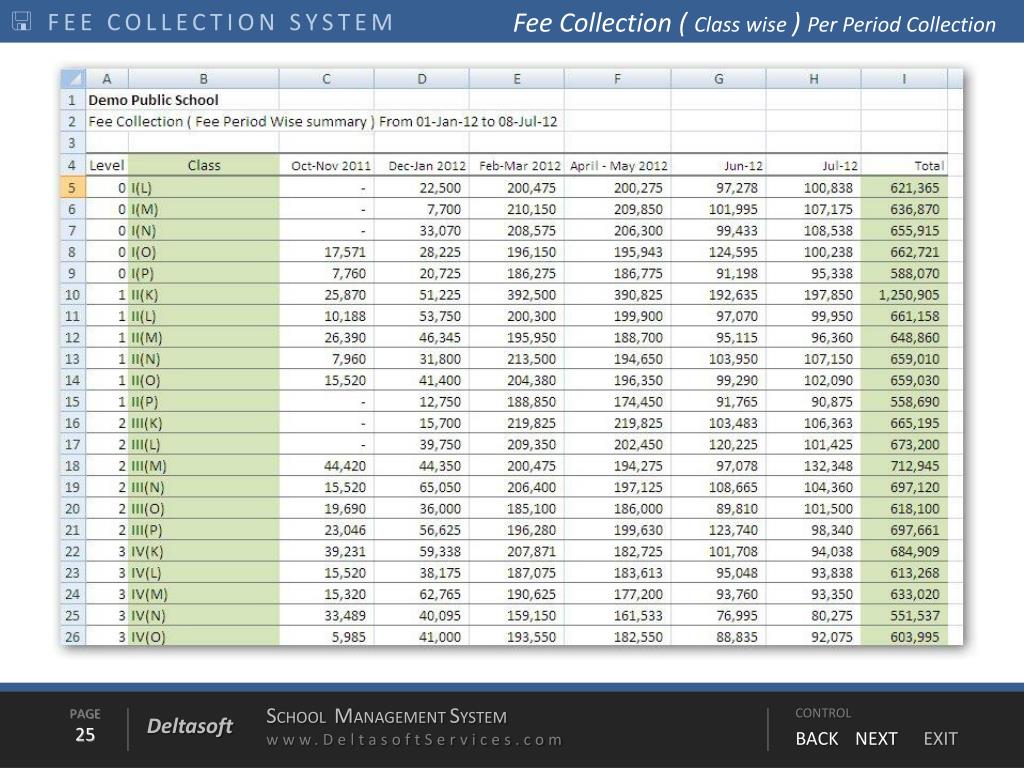The width and height of the screenshot is (1024, 768).
Task: Select column A header
Action: pos(107,79)
